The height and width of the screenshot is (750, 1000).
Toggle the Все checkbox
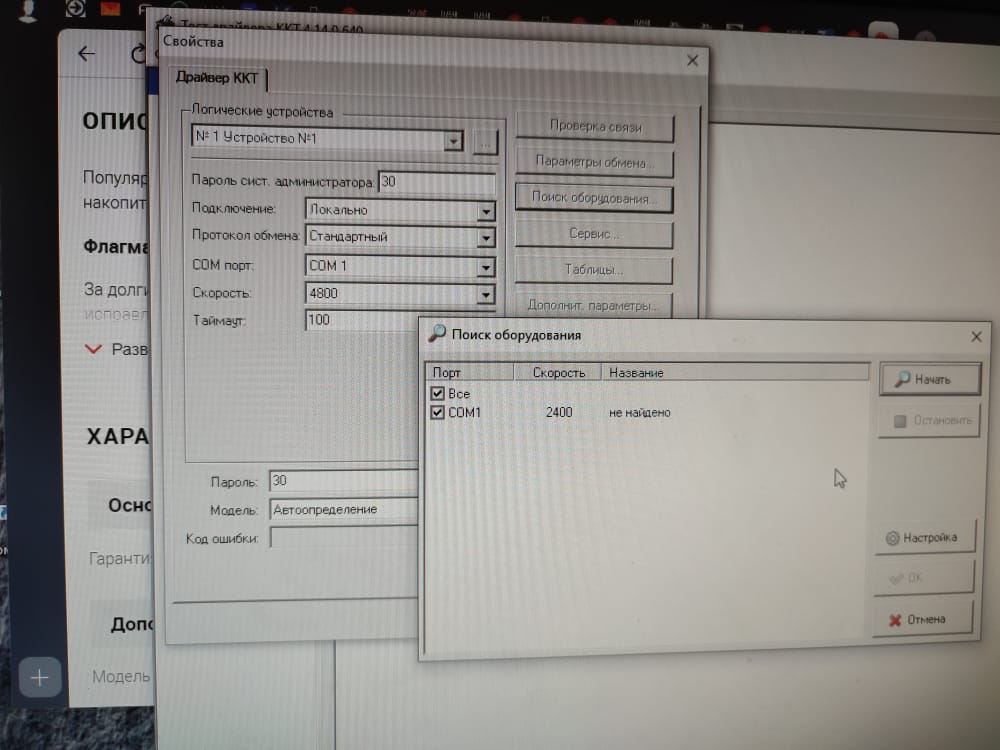coord(437,394)
